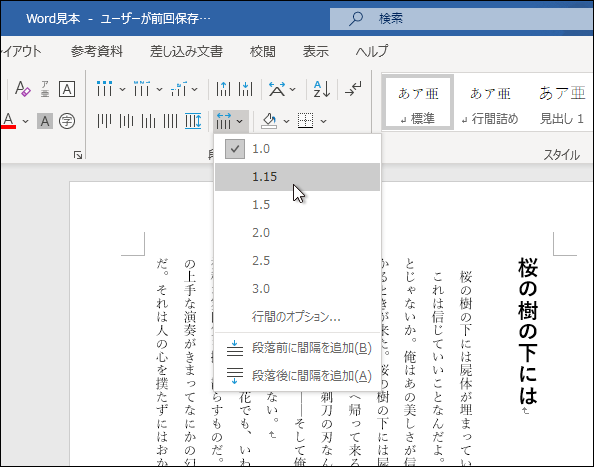Click the justify alignment icon
The height and width of the screenshot is (467, 594).
[x=170, y=121]
